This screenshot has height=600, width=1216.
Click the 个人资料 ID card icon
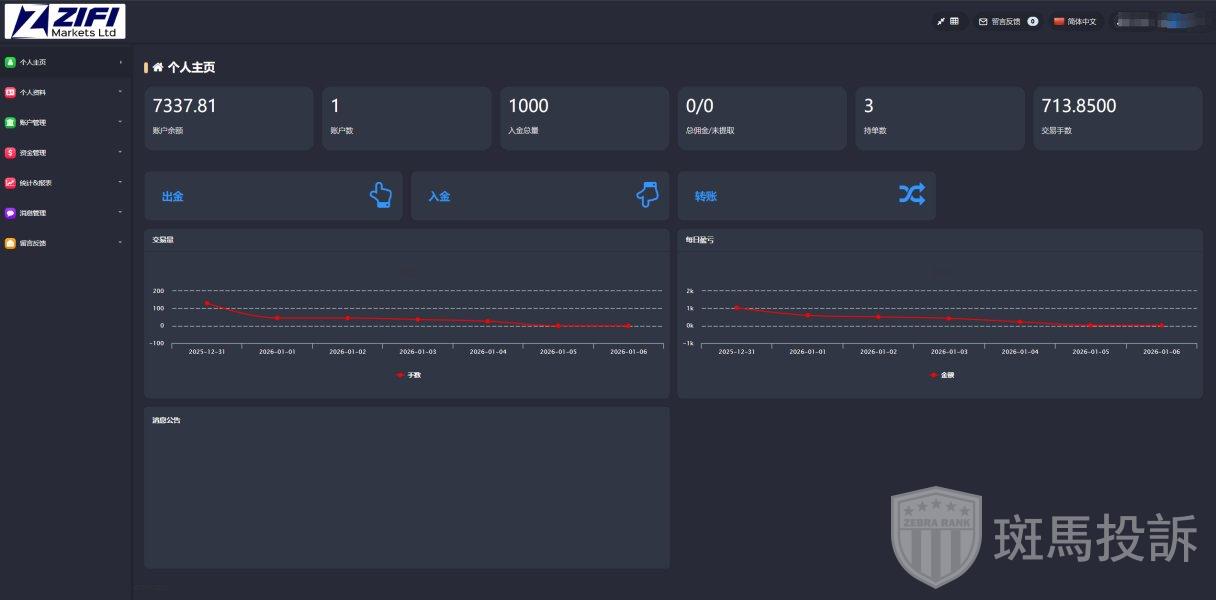(x=10, y=92)
